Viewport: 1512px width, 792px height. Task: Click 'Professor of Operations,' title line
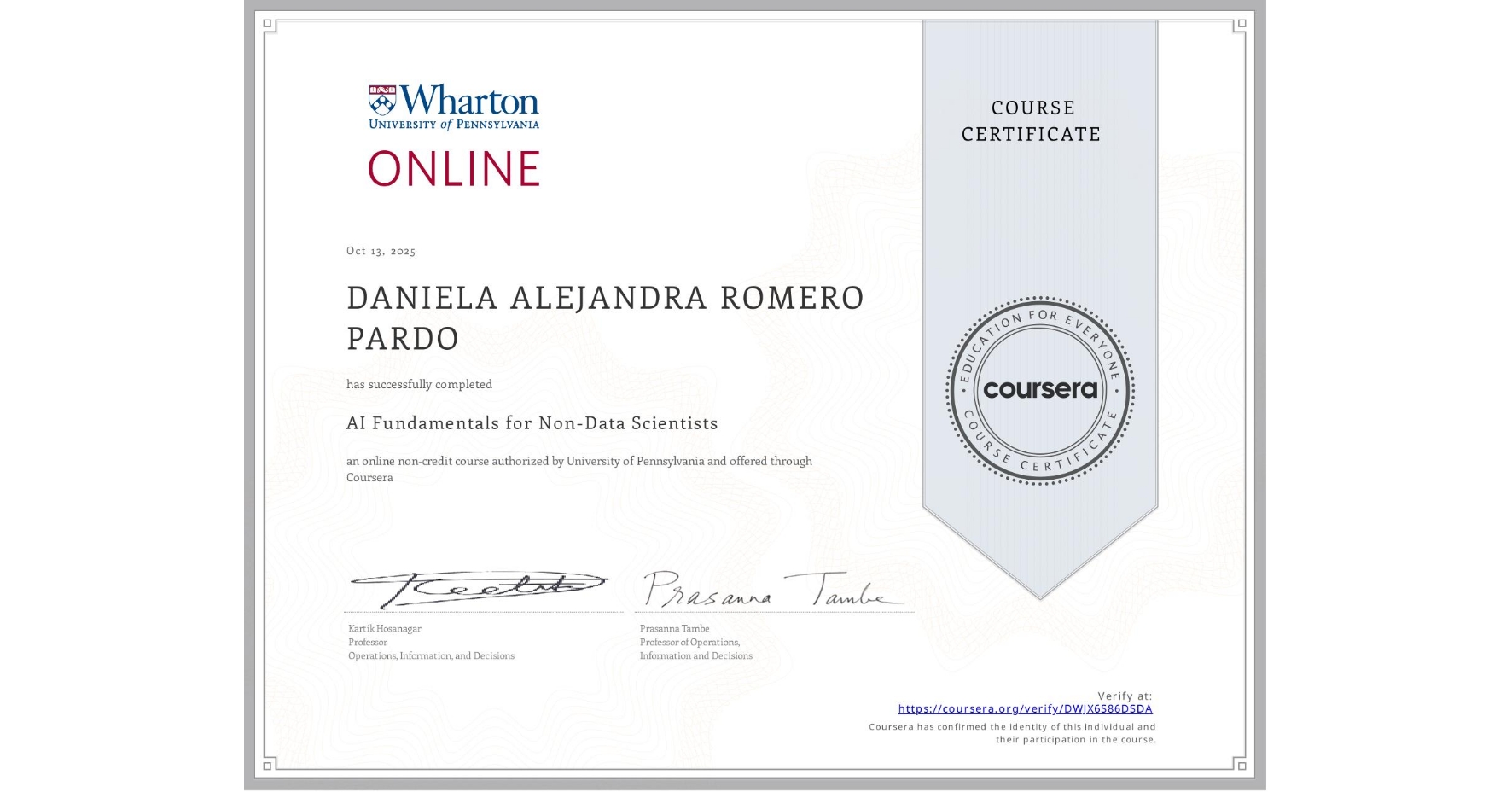tap(689, 643)
